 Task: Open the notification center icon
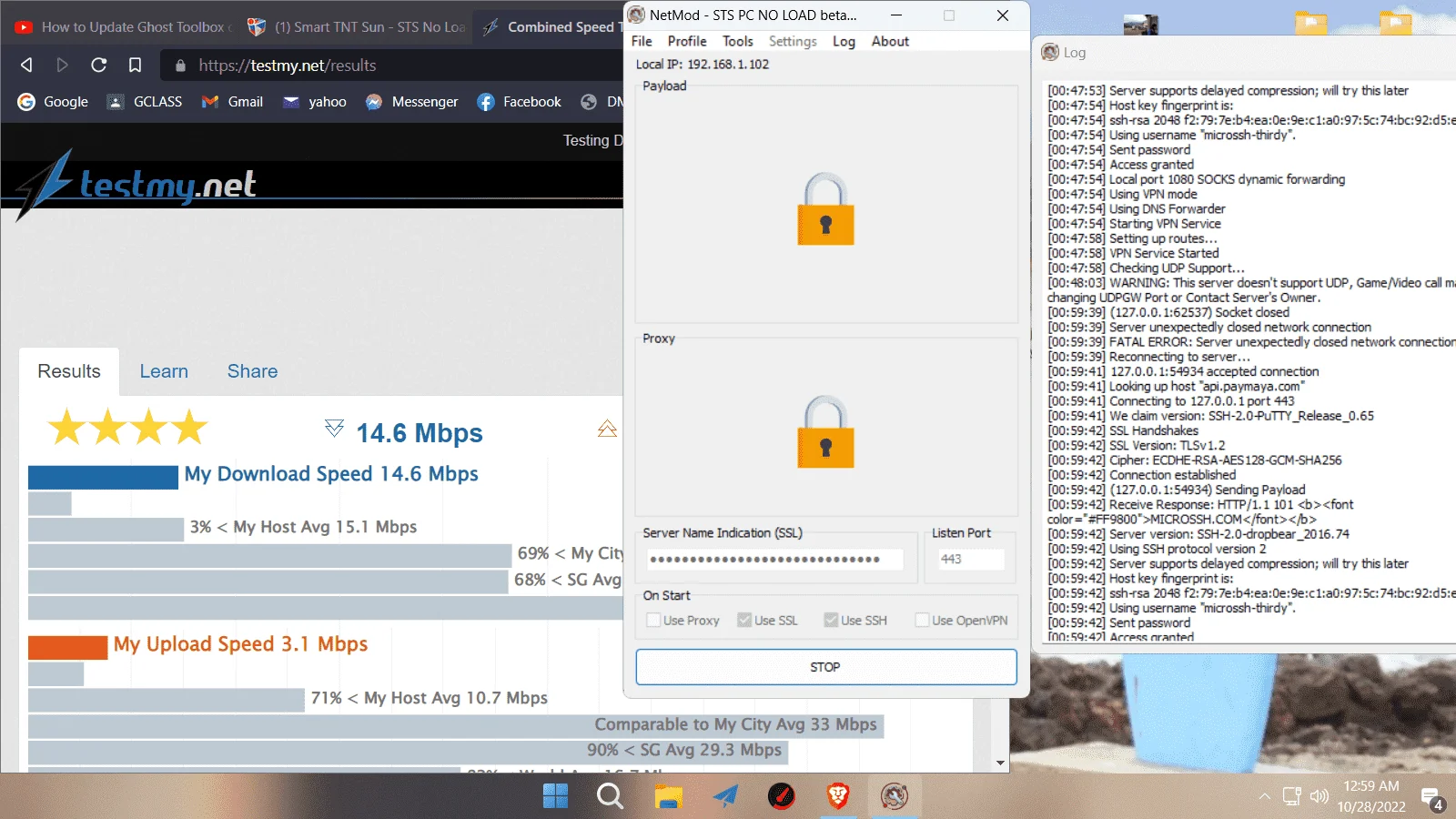click(x=1431, y=799)
